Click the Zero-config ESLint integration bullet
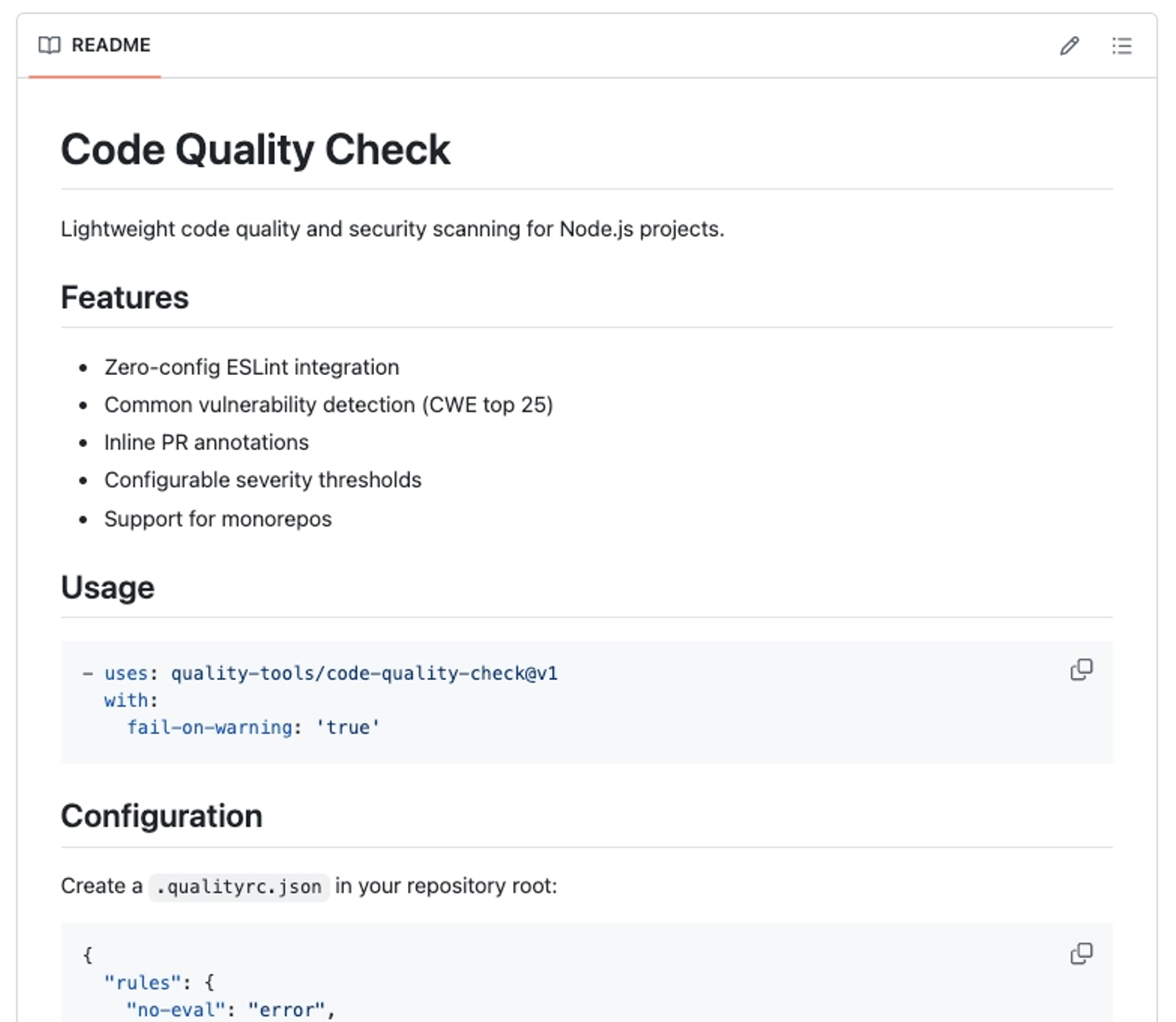1176x1022 pixels. [x=251, y=367]
